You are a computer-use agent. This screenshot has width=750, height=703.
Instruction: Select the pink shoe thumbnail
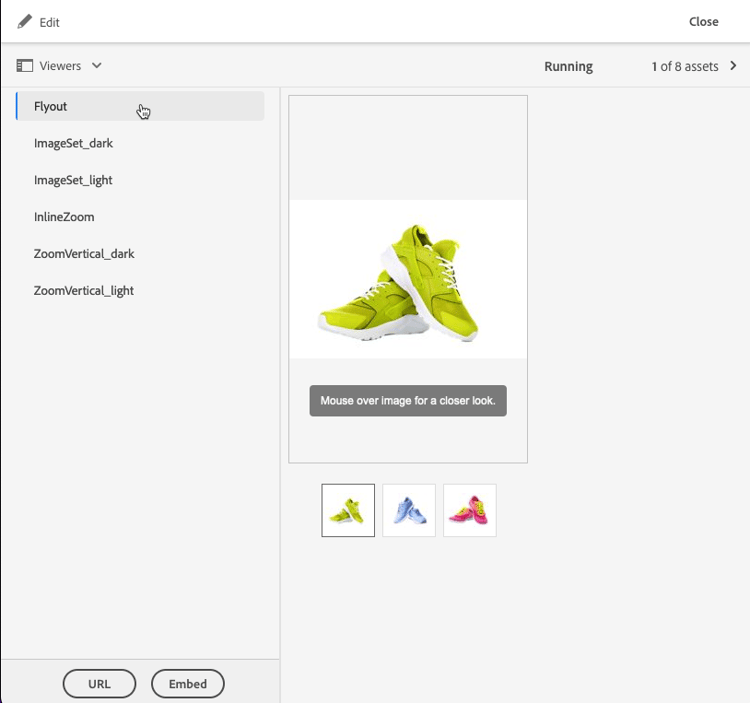pos(470,510)
